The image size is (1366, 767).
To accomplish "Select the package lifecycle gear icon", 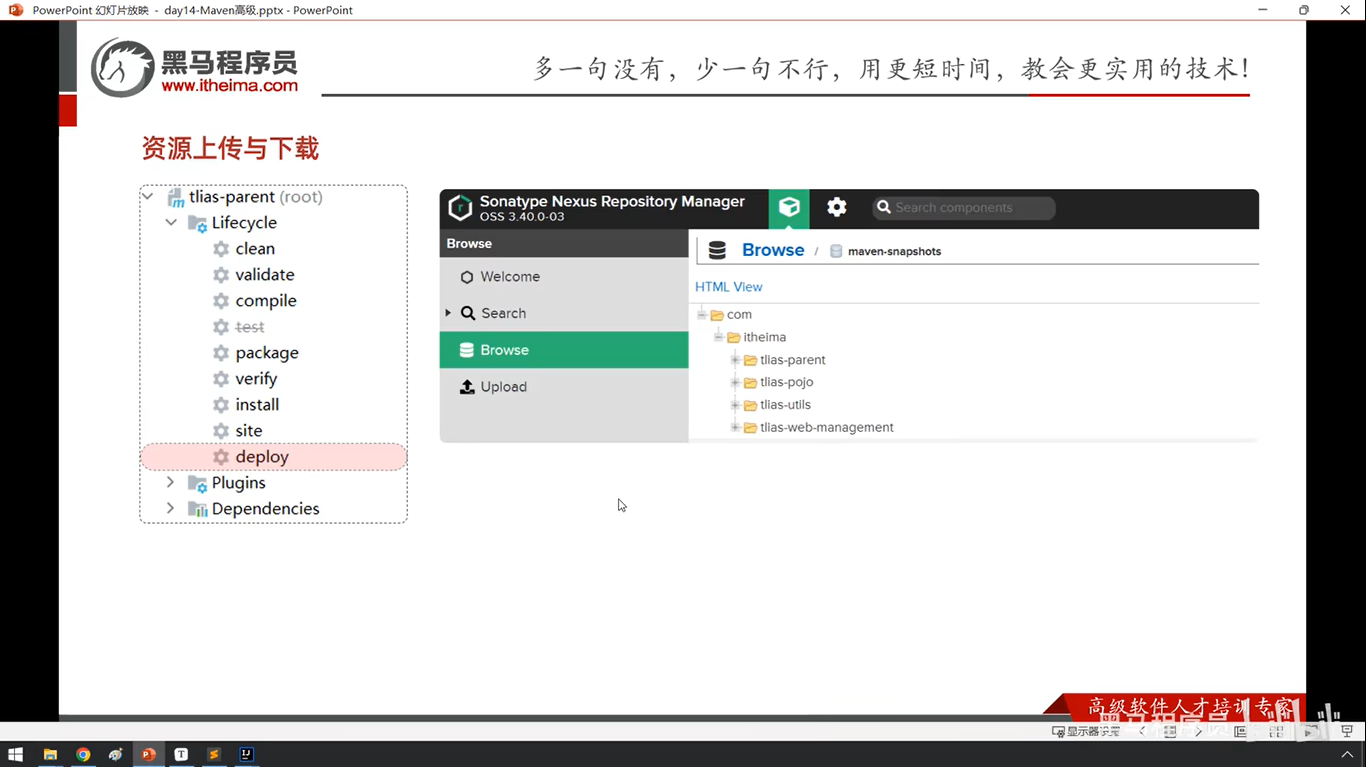I will (221, 353).
